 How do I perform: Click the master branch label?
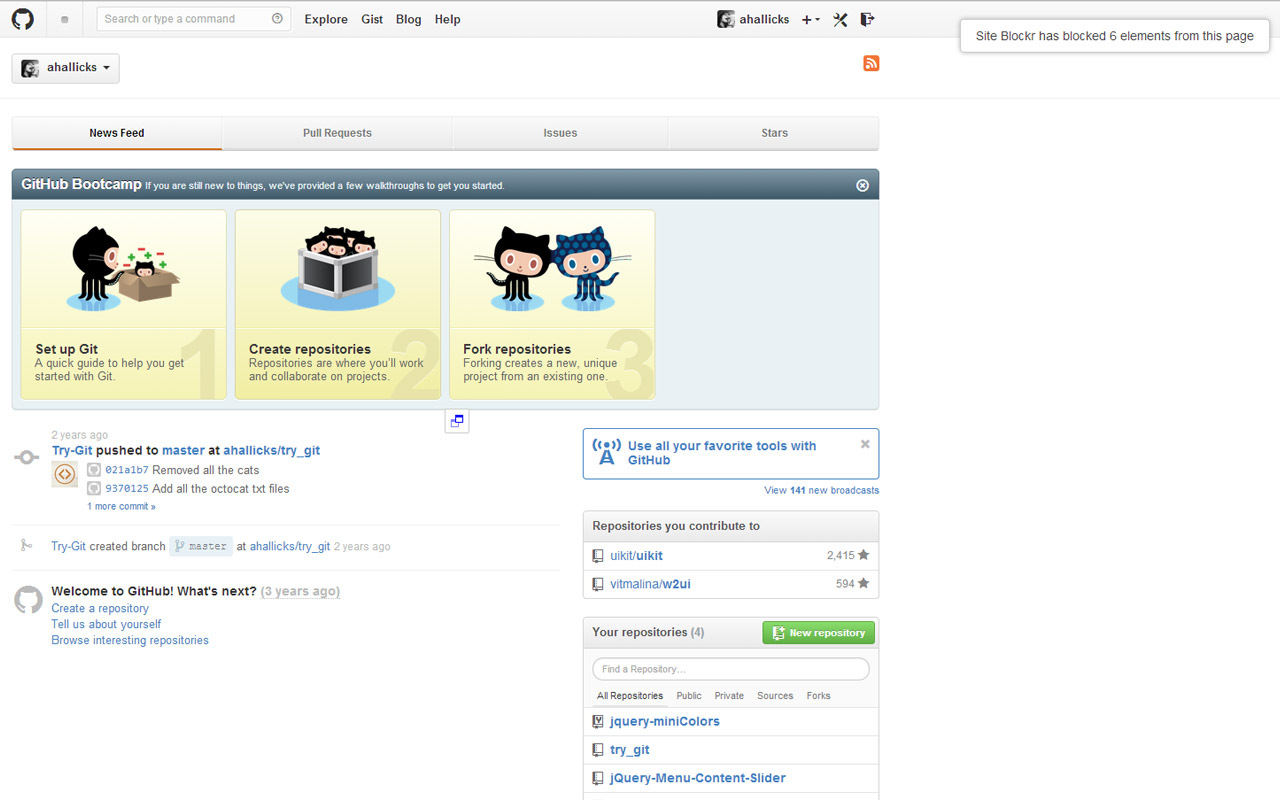tap(200, 546)
